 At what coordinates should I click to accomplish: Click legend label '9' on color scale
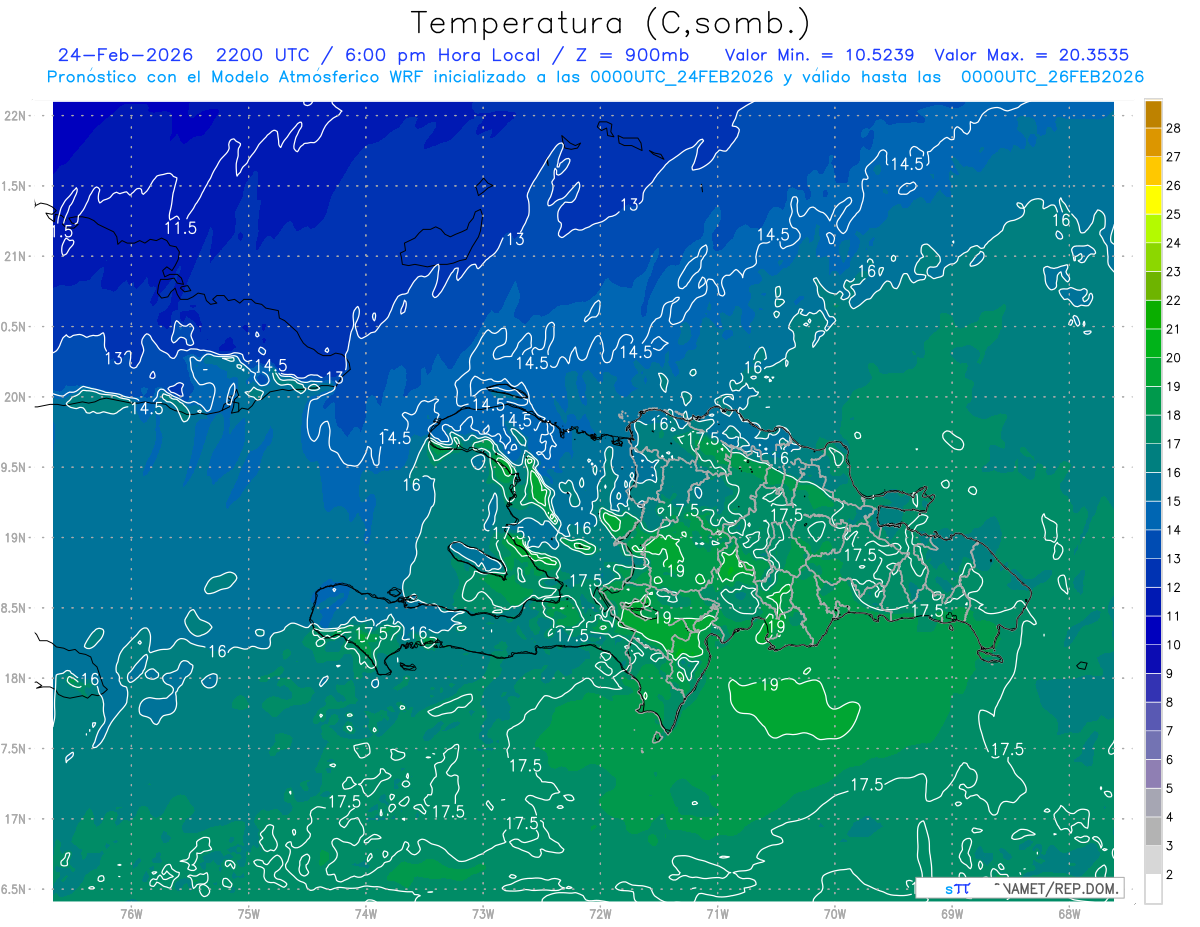point(1170,674)
